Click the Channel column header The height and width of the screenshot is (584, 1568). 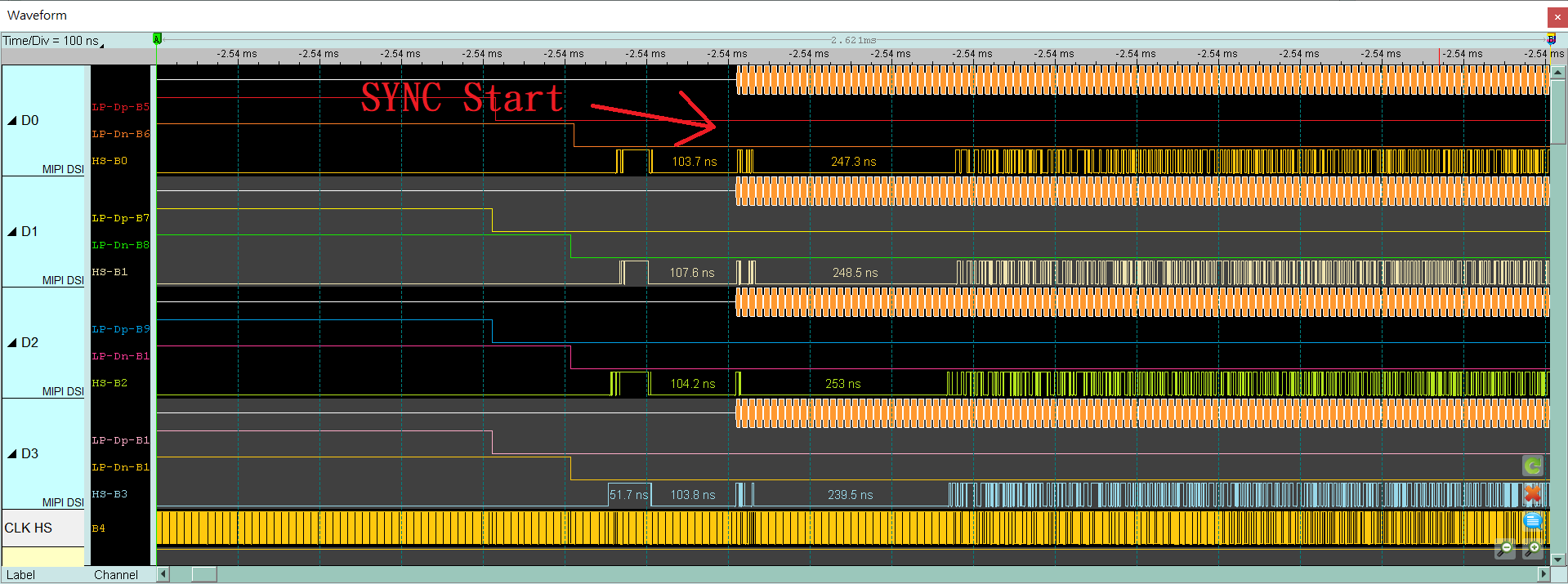[116, 575]
